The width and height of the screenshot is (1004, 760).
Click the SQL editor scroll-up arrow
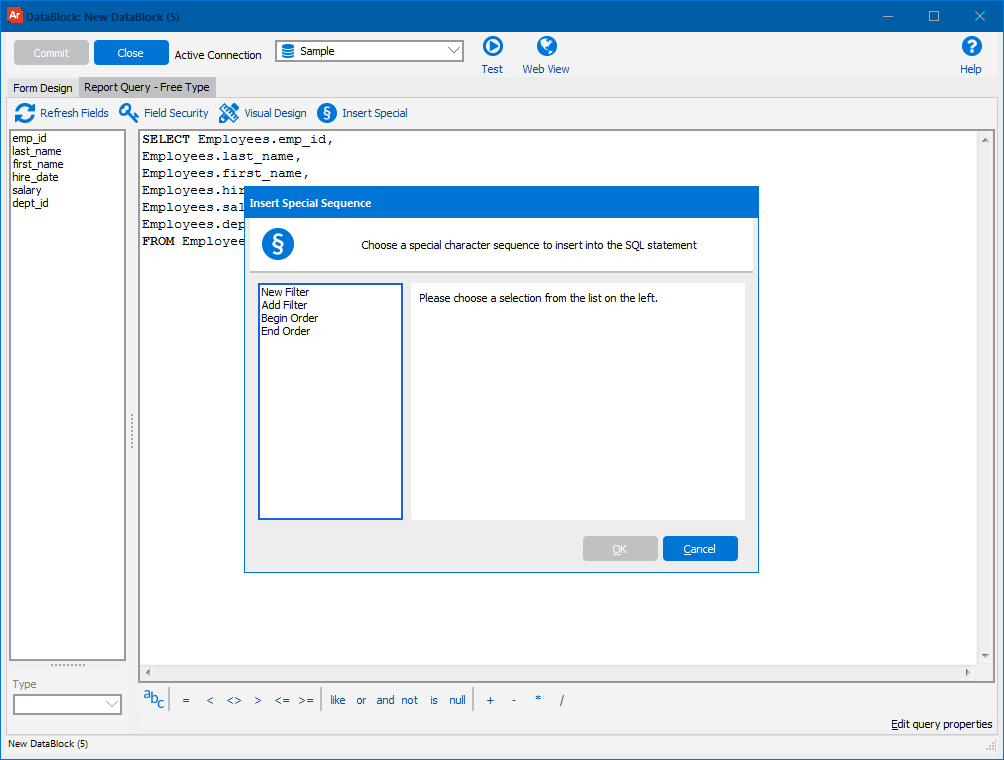985,140
